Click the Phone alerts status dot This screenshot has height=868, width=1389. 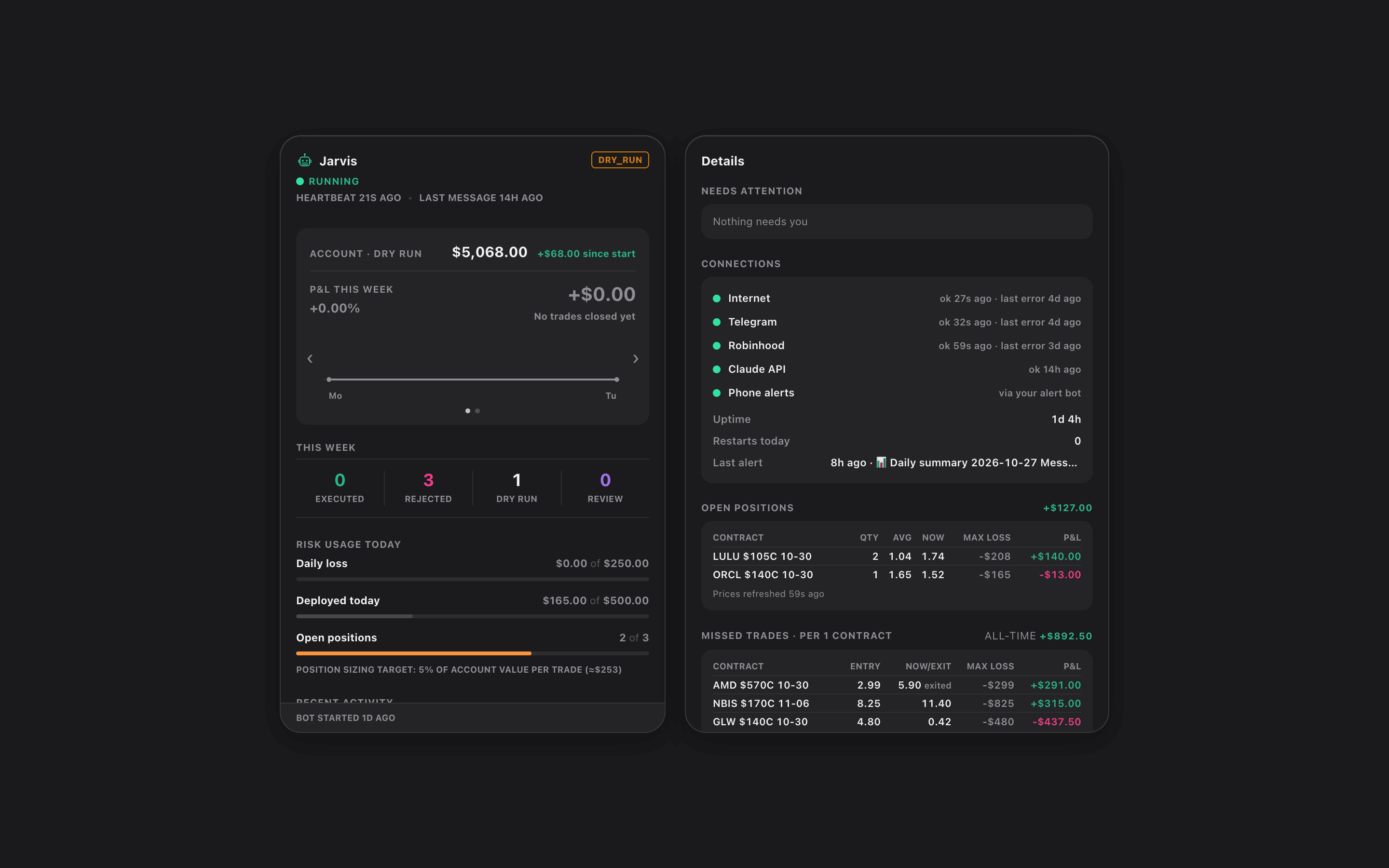click(717, 393)
